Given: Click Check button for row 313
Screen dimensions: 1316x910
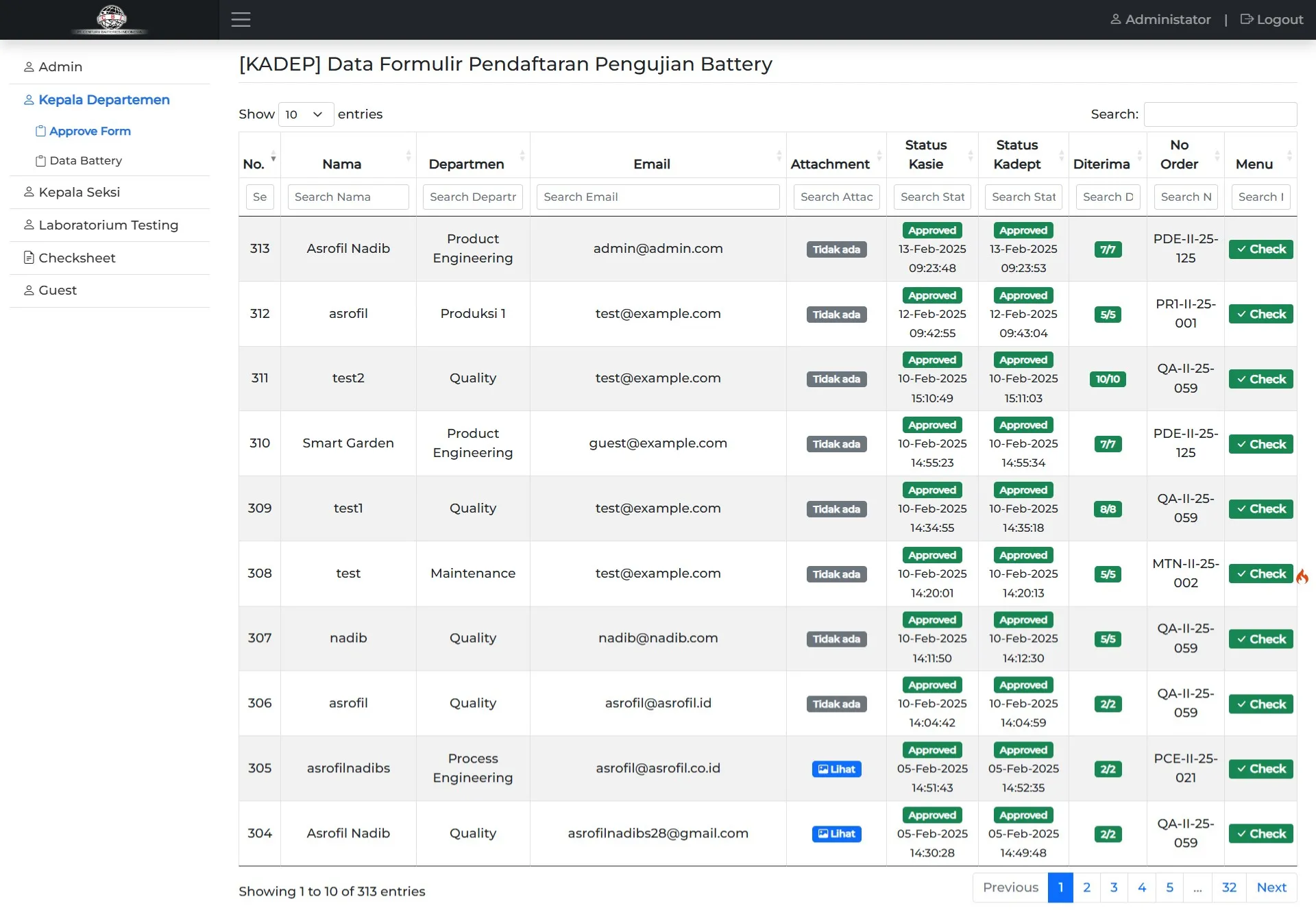Looking at the screenshot, I should click(1261, 249).
